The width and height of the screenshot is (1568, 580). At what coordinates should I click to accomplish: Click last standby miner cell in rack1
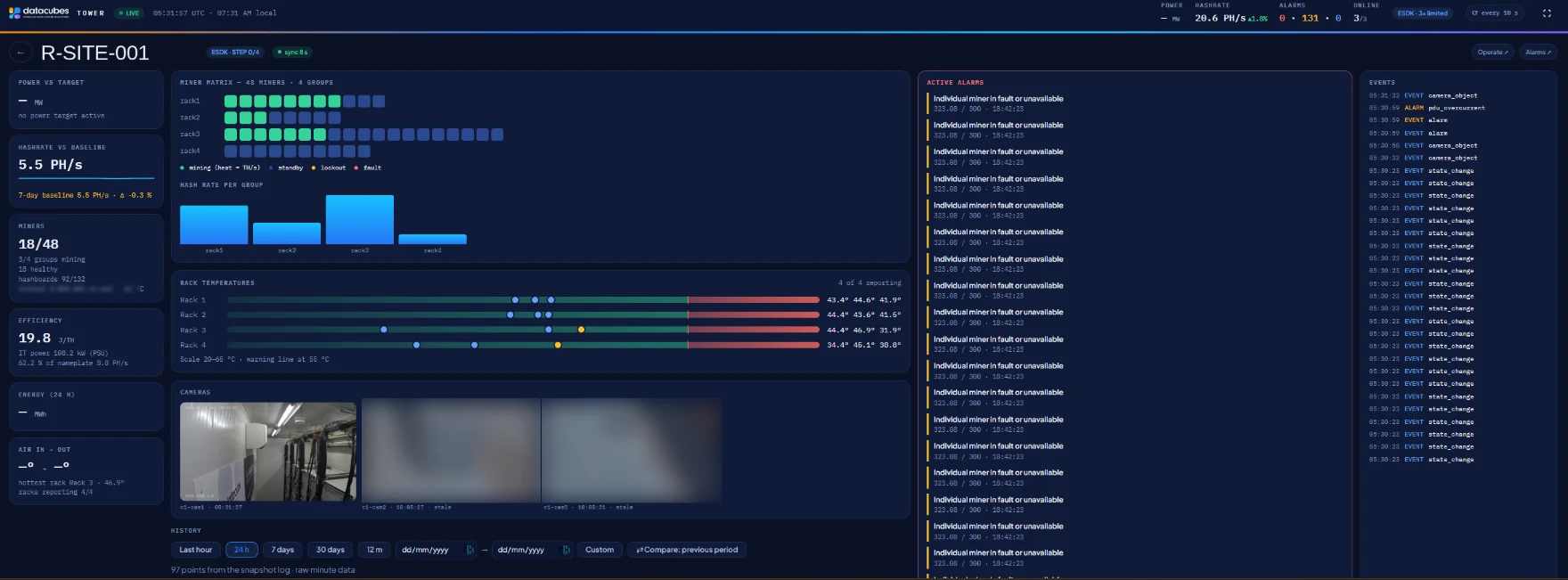point(379,102)
